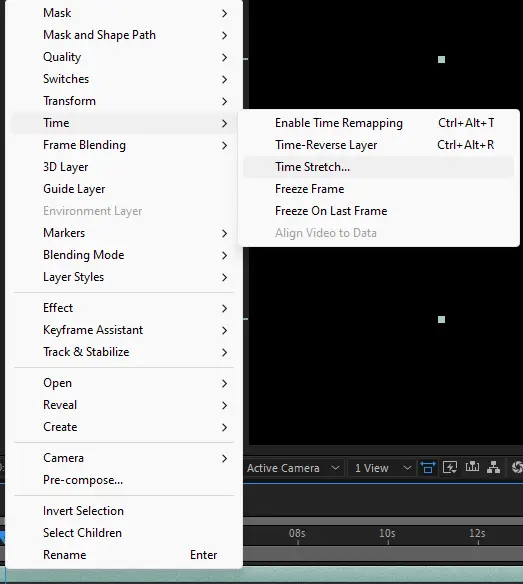The image size is (523, 584).
Task: Expand the Mask submenu
Action: [124, 13]
